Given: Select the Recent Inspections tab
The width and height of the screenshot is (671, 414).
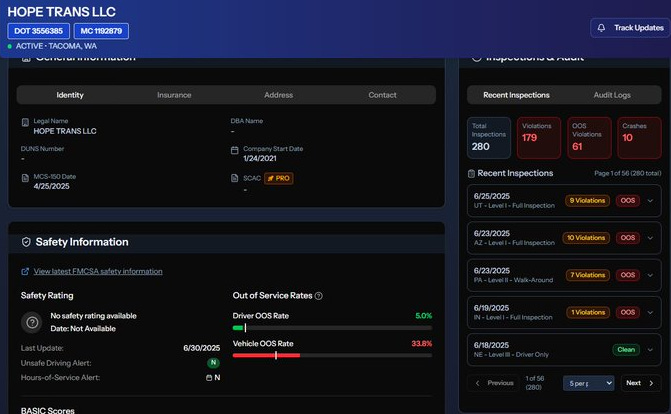Looking at the screenshot, I should [517, 95].
